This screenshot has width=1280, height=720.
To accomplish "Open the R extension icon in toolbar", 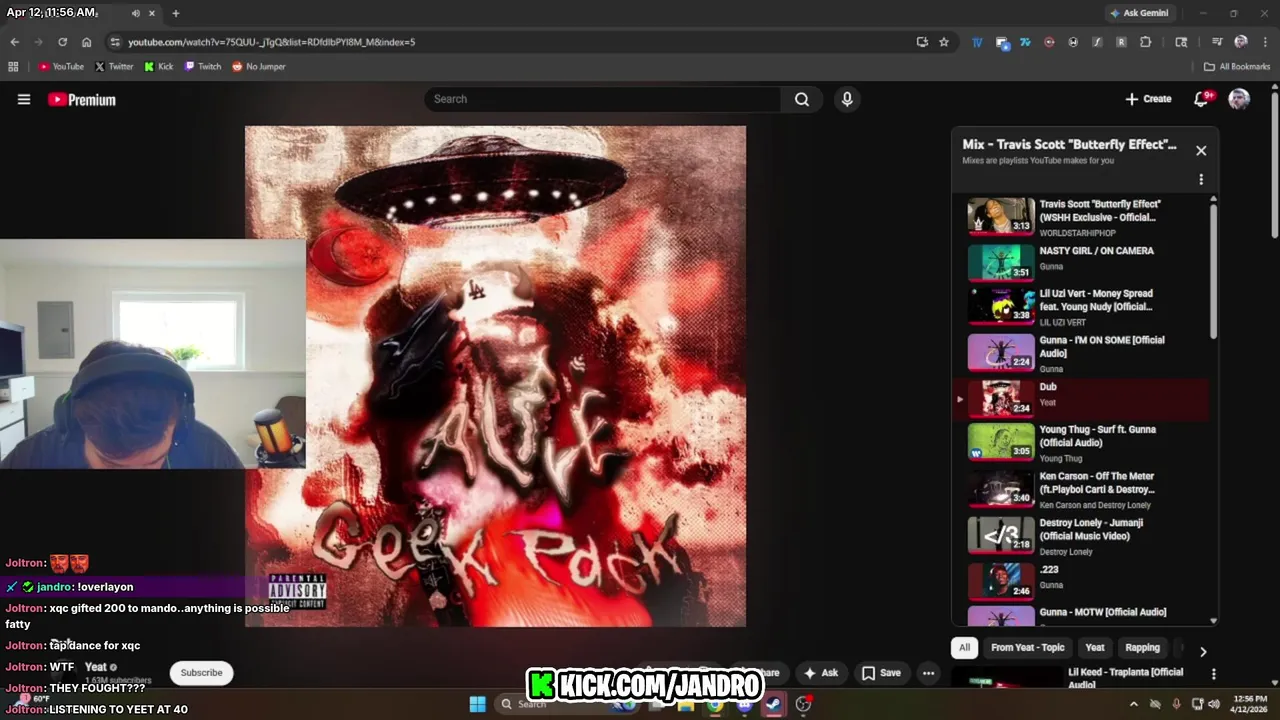I will pyautogui.click(x=1121, y=42).
